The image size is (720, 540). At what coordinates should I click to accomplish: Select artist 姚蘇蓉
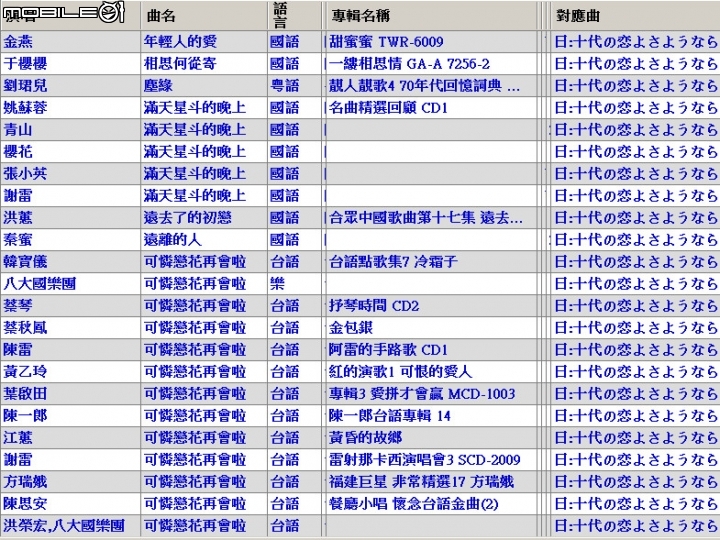point(25,108)
